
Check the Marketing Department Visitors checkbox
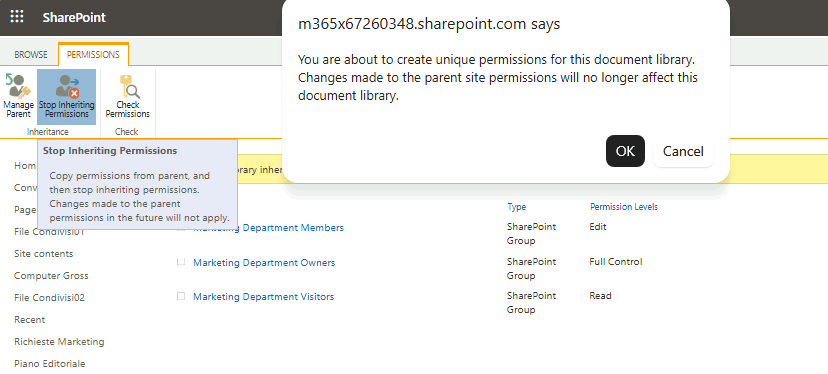click(x=181, y=296)
